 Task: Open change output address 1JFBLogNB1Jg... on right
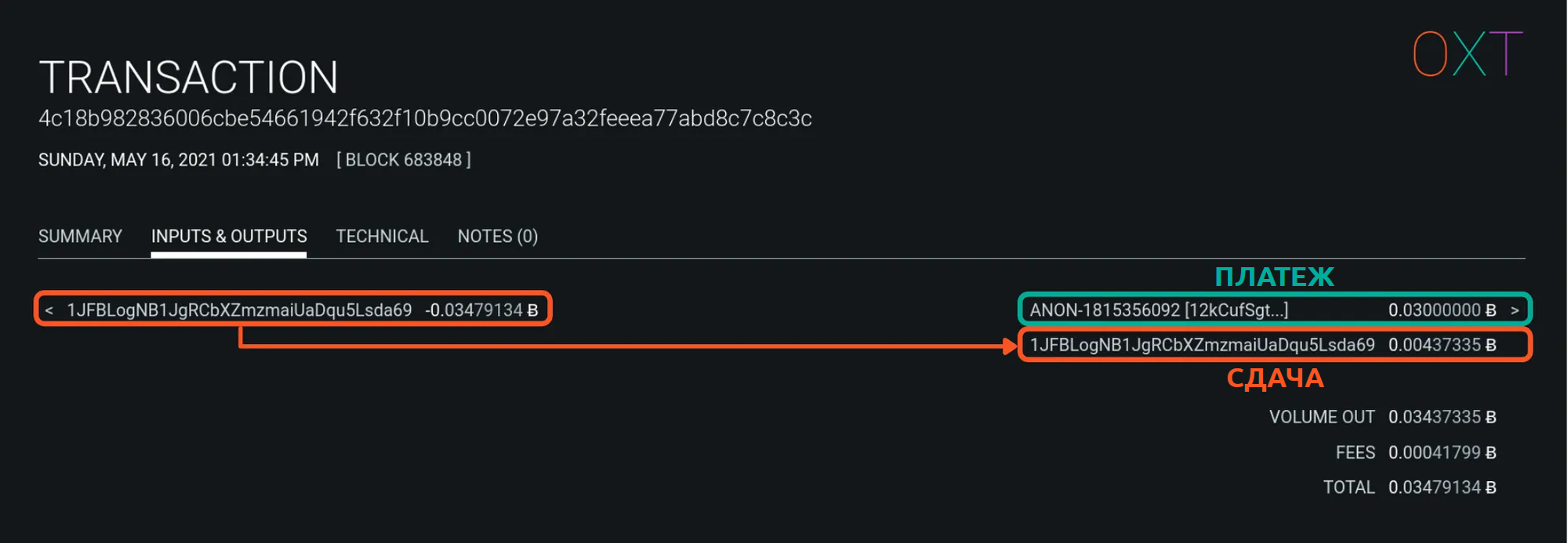point(1202,345)
